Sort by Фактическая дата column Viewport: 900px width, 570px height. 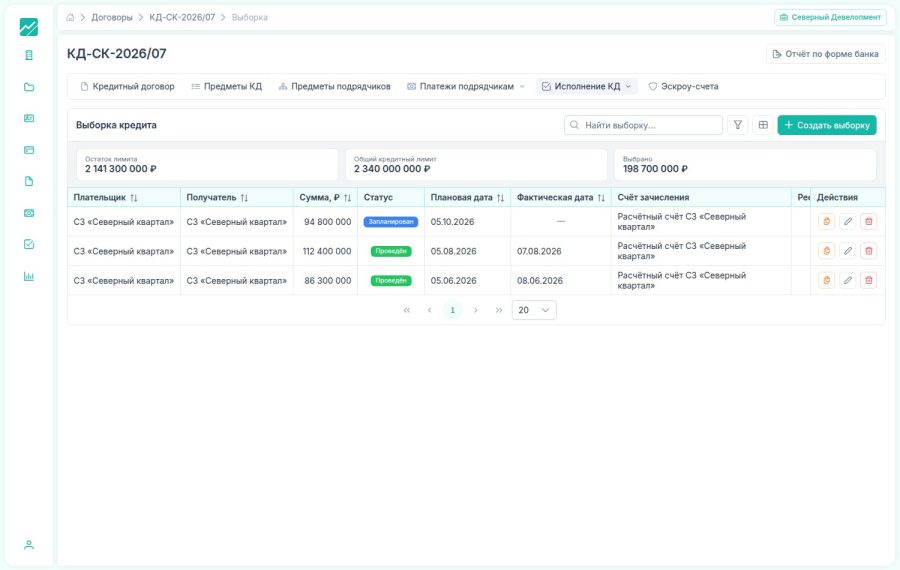coord(601,197)
